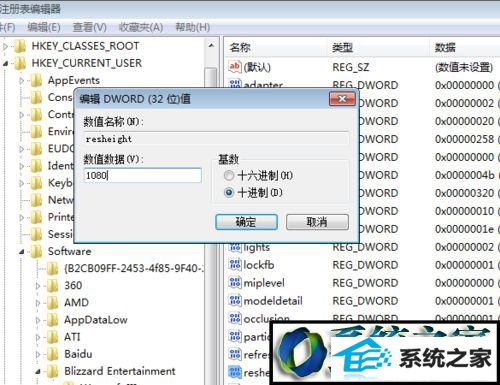
Task: Select the 十进制(D) decimal radio button
Action: coord(229,193)
